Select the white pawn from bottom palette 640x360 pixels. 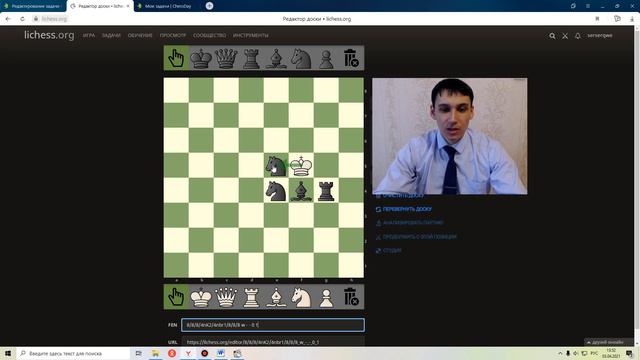point(326,297)
